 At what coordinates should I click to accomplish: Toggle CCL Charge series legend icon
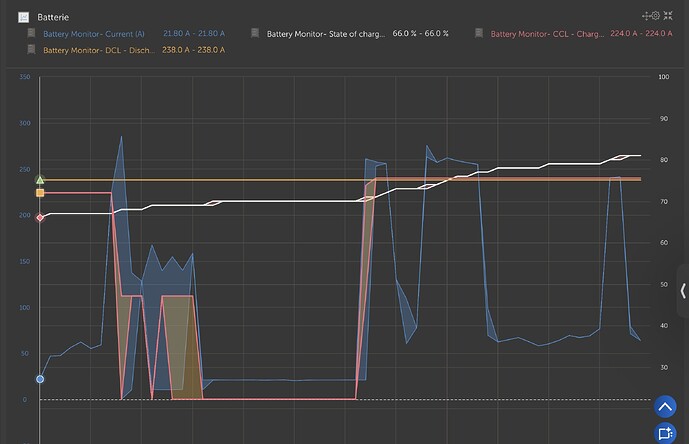click(479, 33)
